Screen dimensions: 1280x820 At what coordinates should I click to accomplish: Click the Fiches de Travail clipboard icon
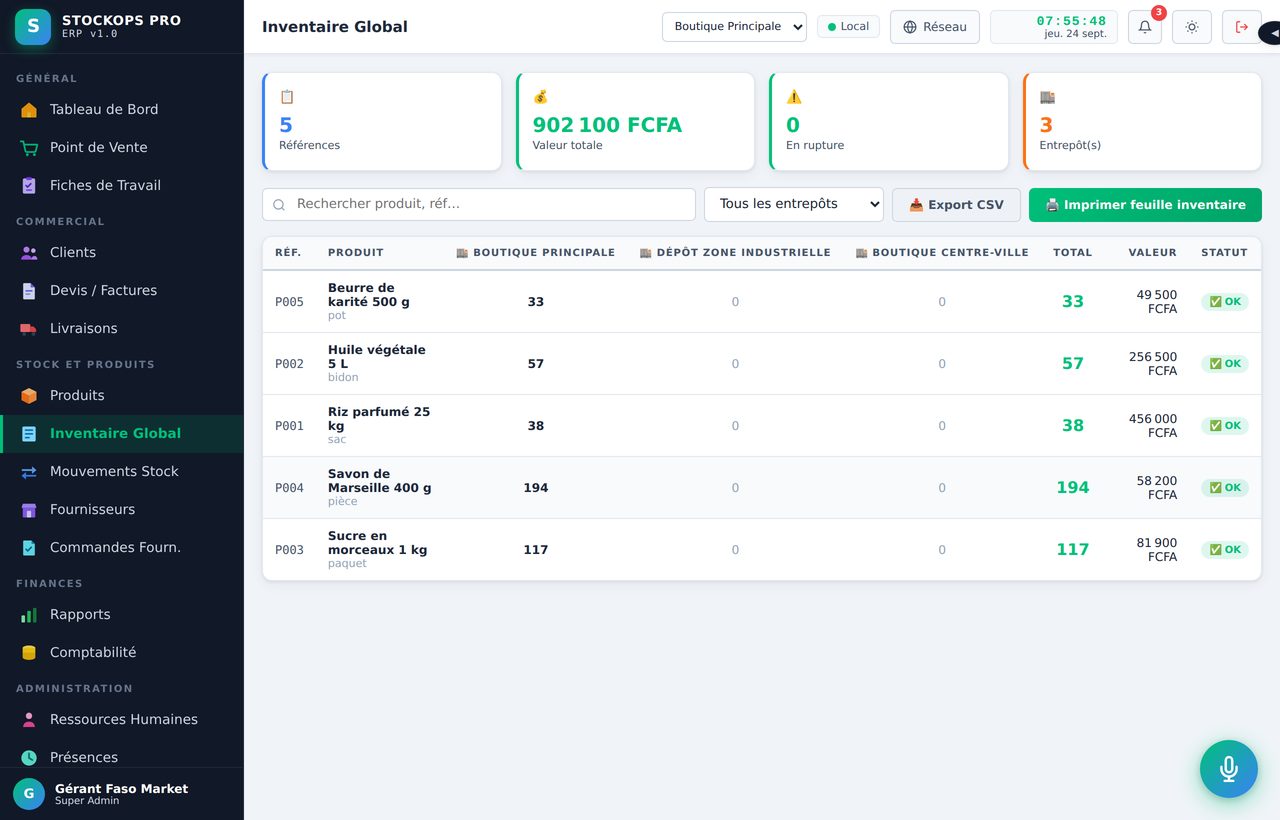tap(29, 186)
